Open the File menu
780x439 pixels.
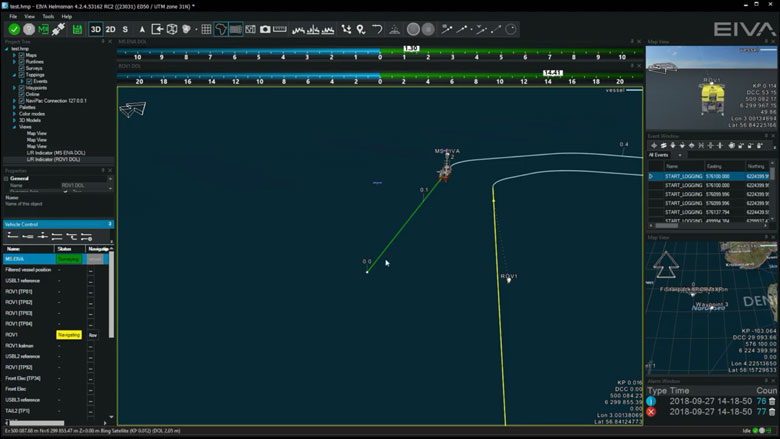(13, 16)
